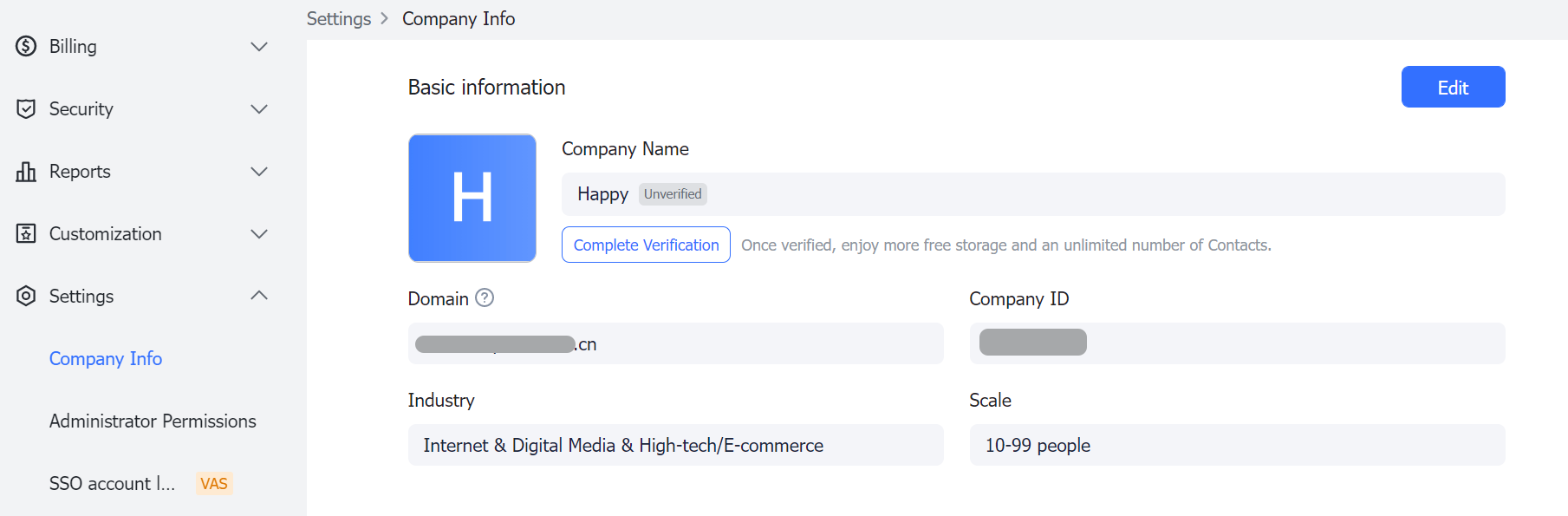
Task: Expand the Reports section
Action: coord(258,171)
